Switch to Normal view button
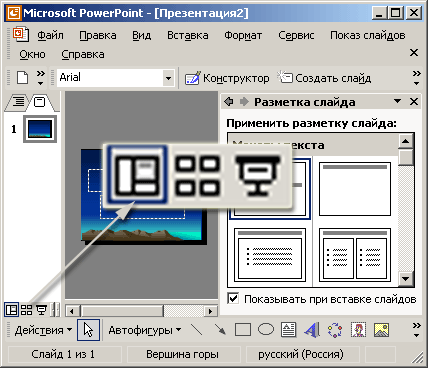Image resolution: width=428 pixels, height=368 pixels. (12, 310)
